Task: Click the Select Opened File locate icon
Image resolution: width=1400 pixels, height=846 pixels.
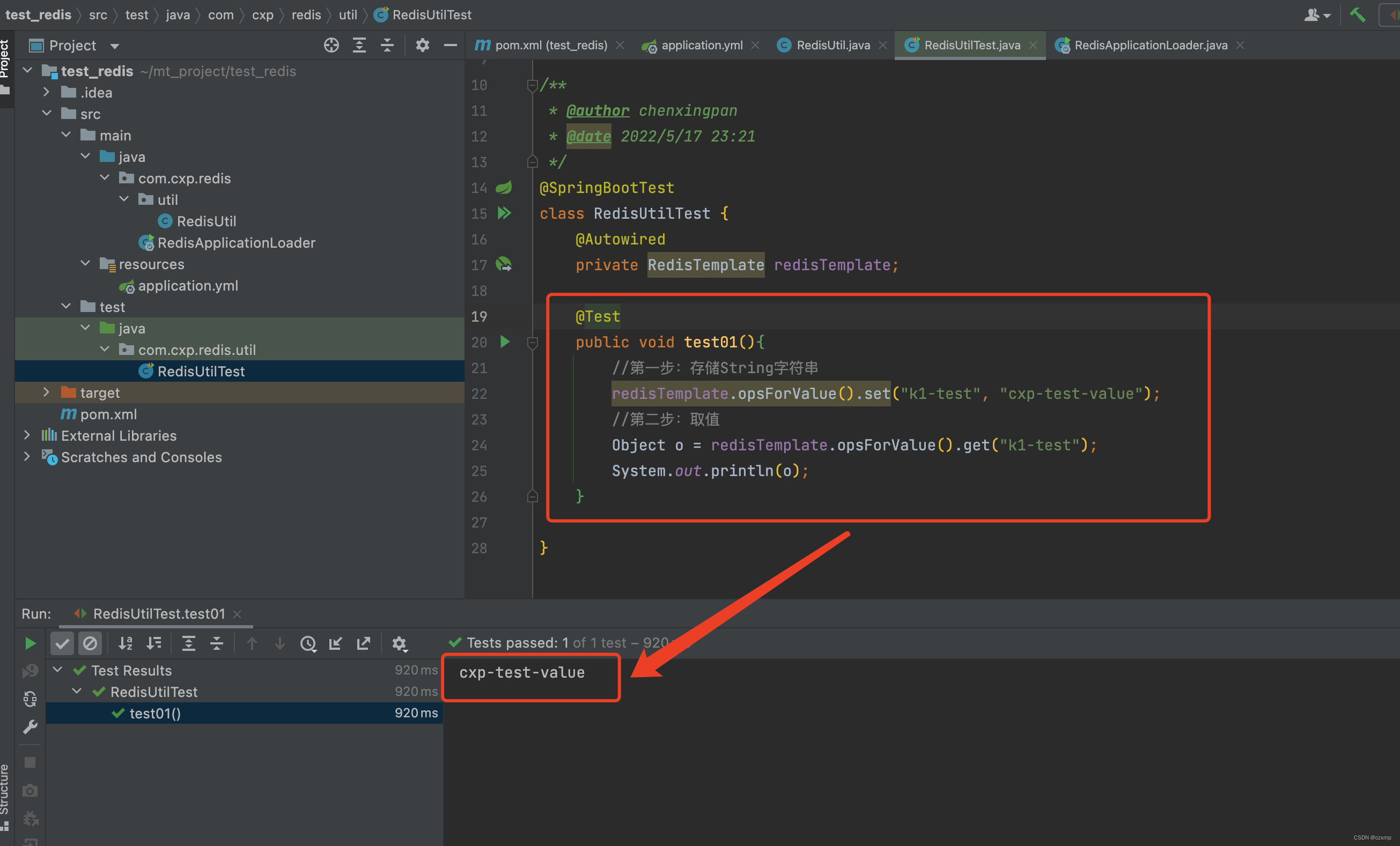Action: tap(331, 45)
